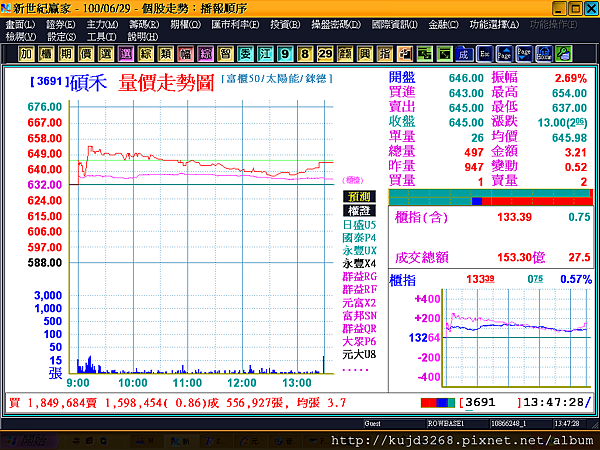Click the magenta 綜 toolbar icon
The height and width of the screenshot is (450, 600).
[205, 54]
